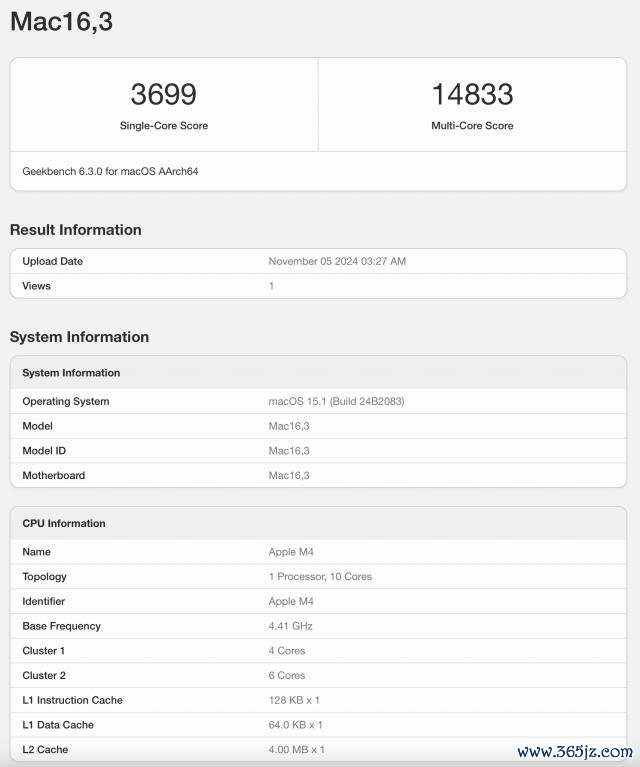The image size is (640, 767).
Task: Click the Single-Core Score label
Action: click(x=164, y=126)
